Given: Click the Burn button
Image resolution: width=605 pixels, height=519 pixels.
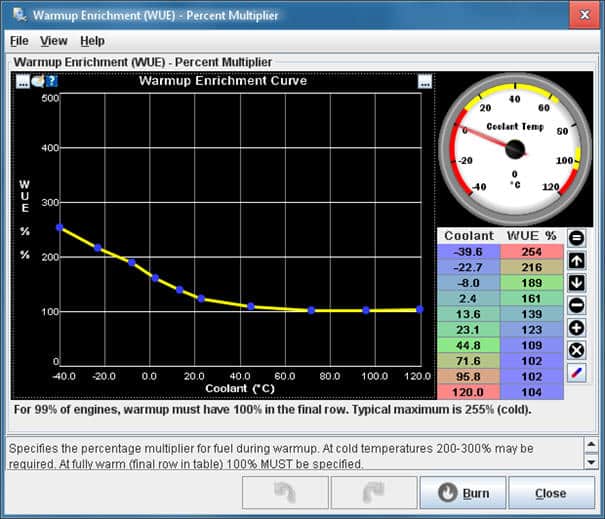Looking at the screenshot, I should [461, 493].
